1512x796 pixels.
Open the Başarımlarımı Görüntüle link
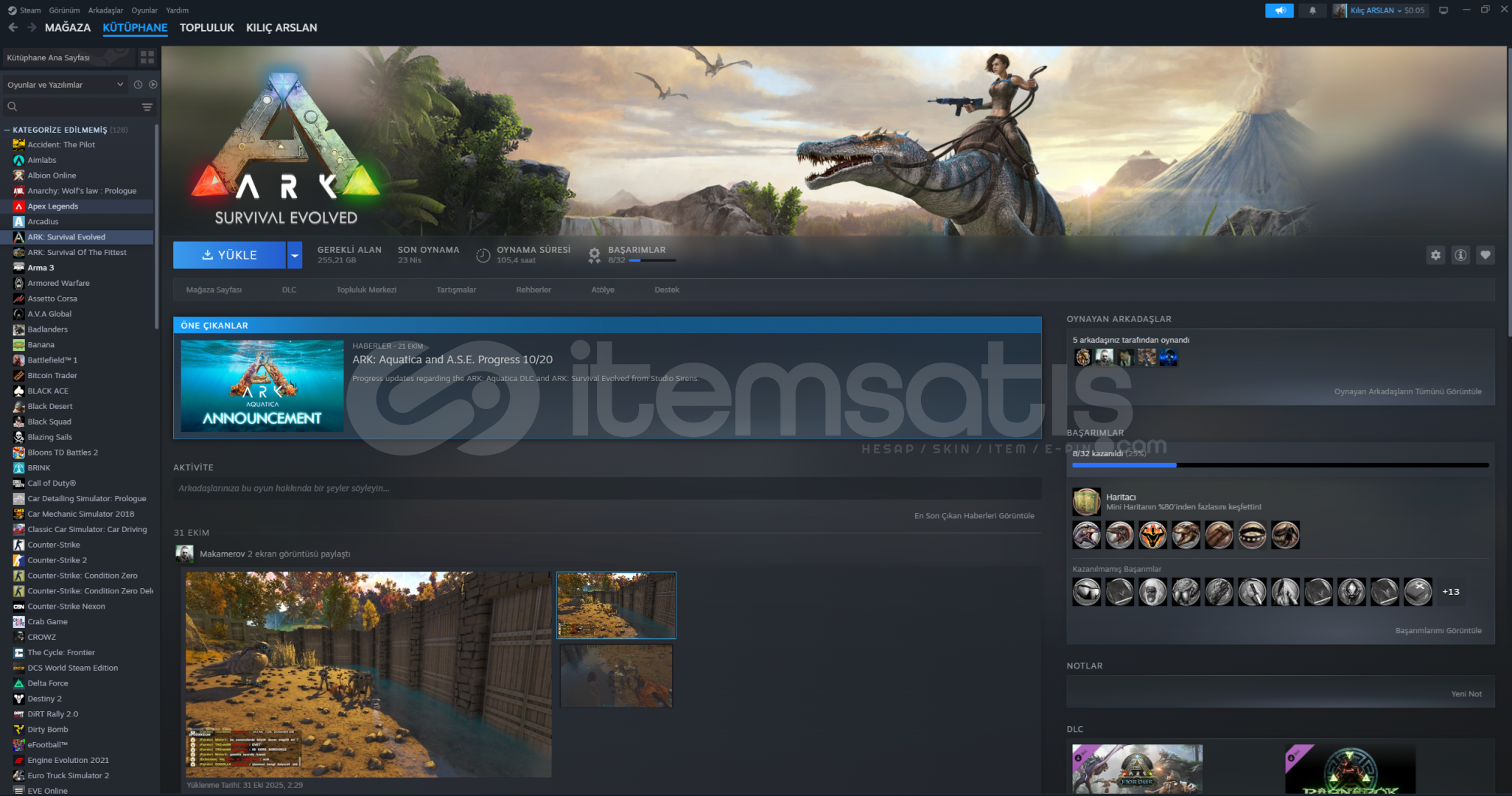tap(1438, 631)
